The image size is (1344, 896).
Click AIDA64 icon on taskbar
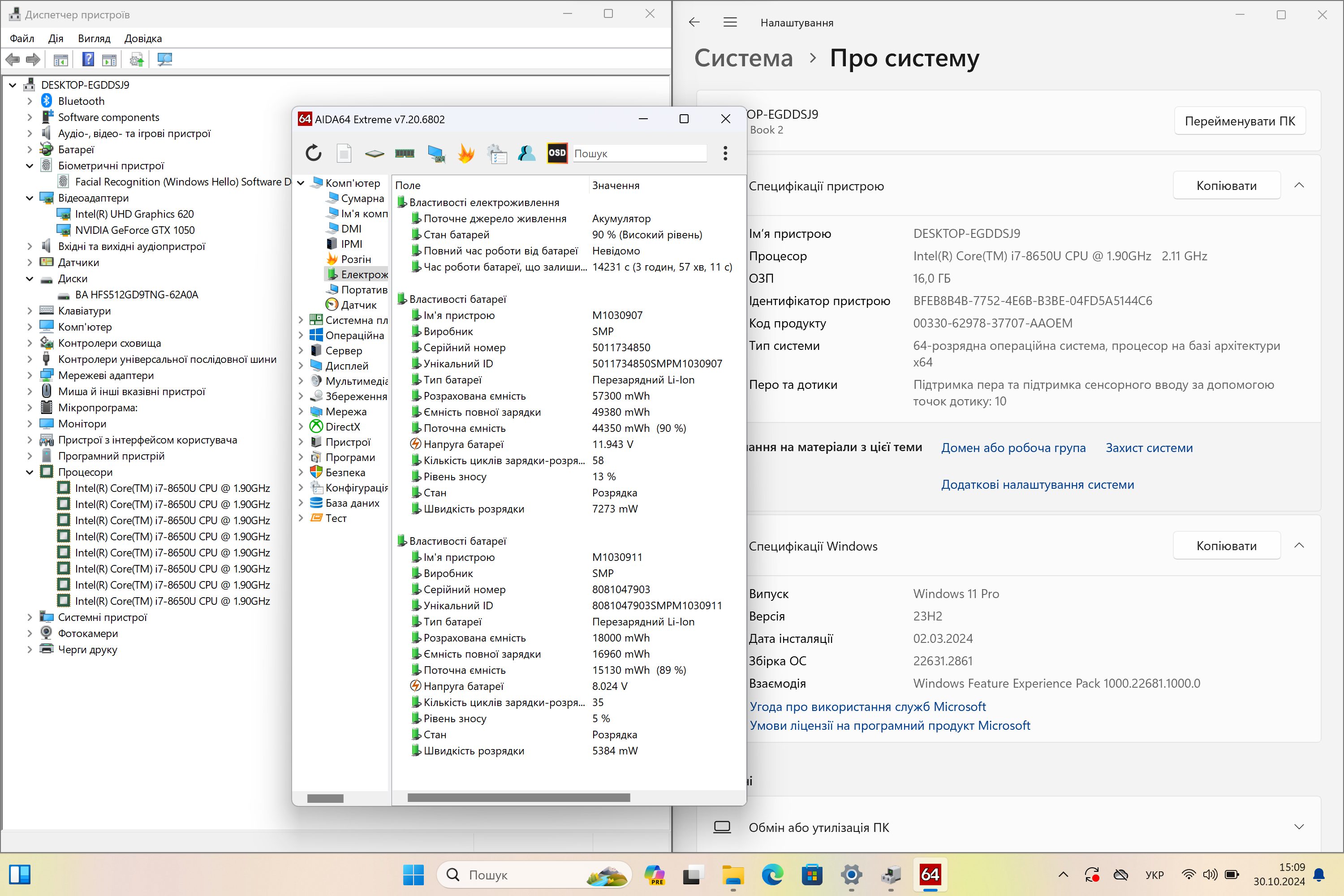click(x=930, y=874)
